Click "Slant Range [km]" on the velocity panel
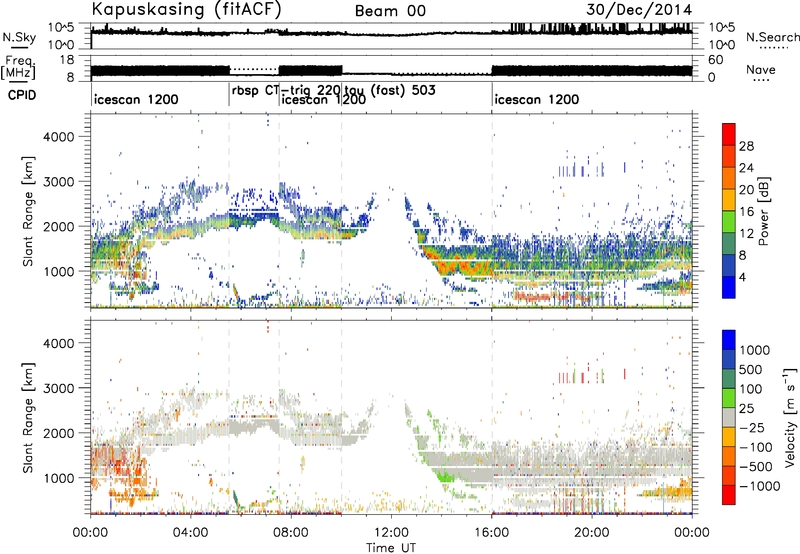This screenshot has width=800, height=554. 28,418
